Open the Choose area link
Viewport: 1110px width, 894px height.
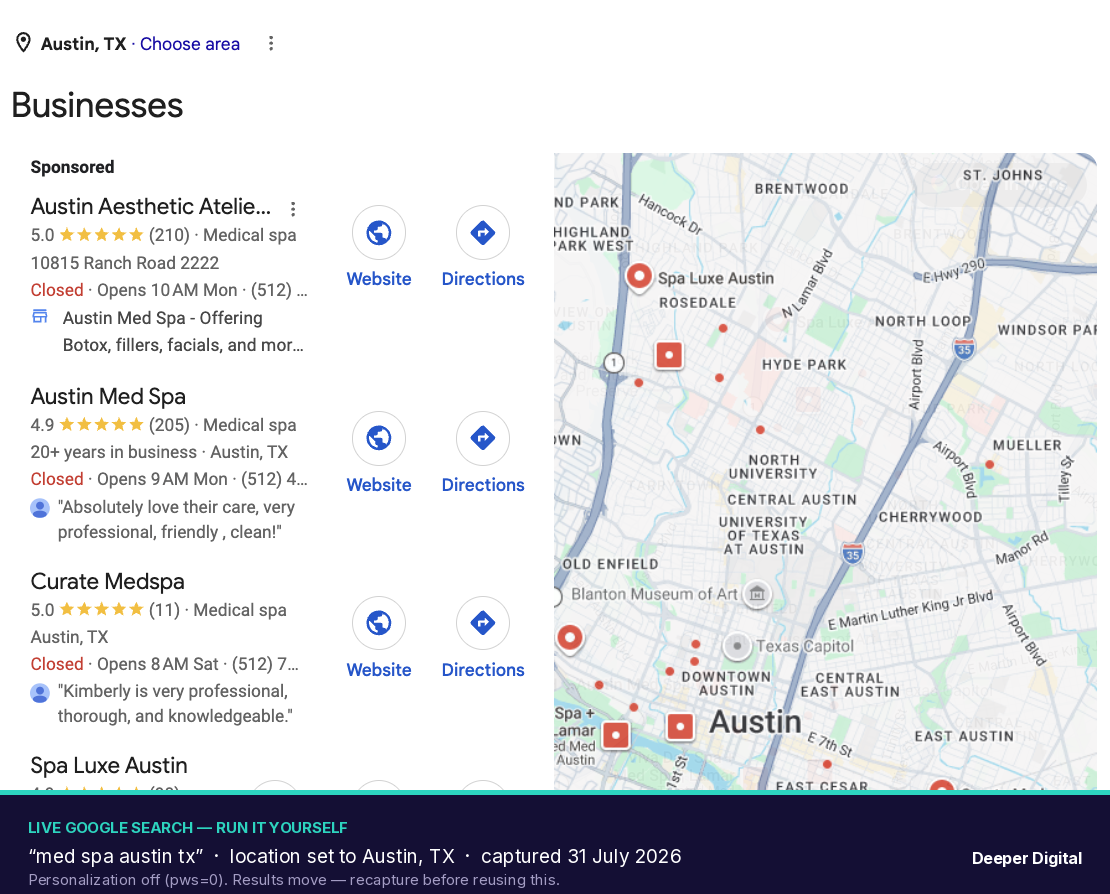[x=190, y=44]
